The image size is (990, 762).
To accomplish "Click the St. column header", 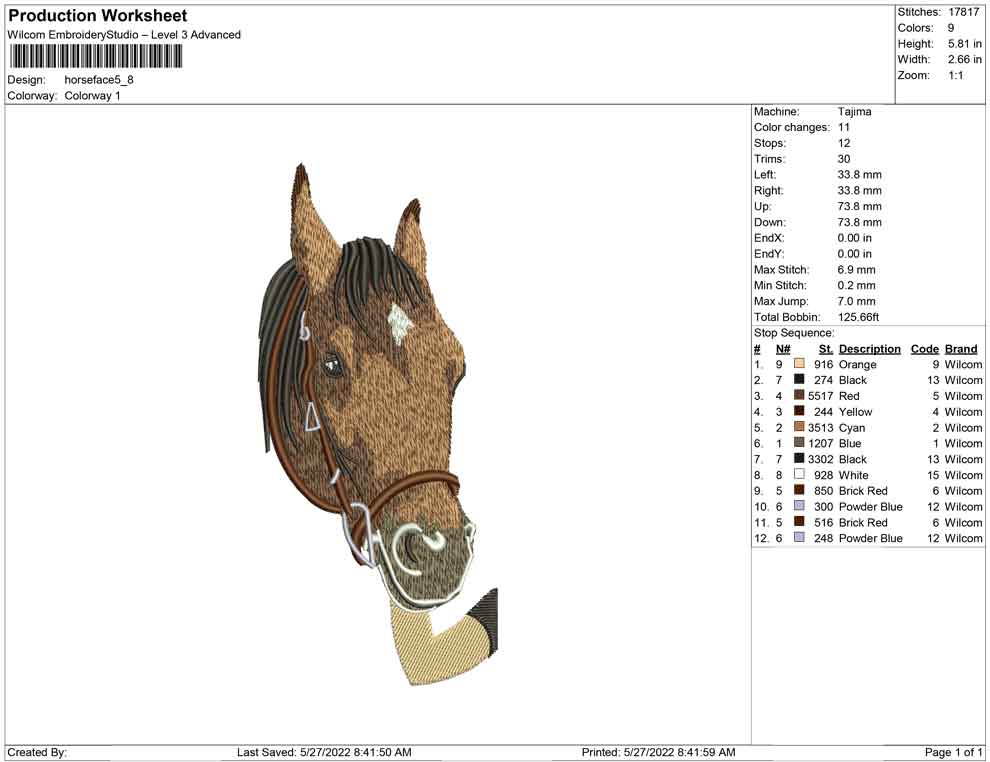I will pos(825,349).
